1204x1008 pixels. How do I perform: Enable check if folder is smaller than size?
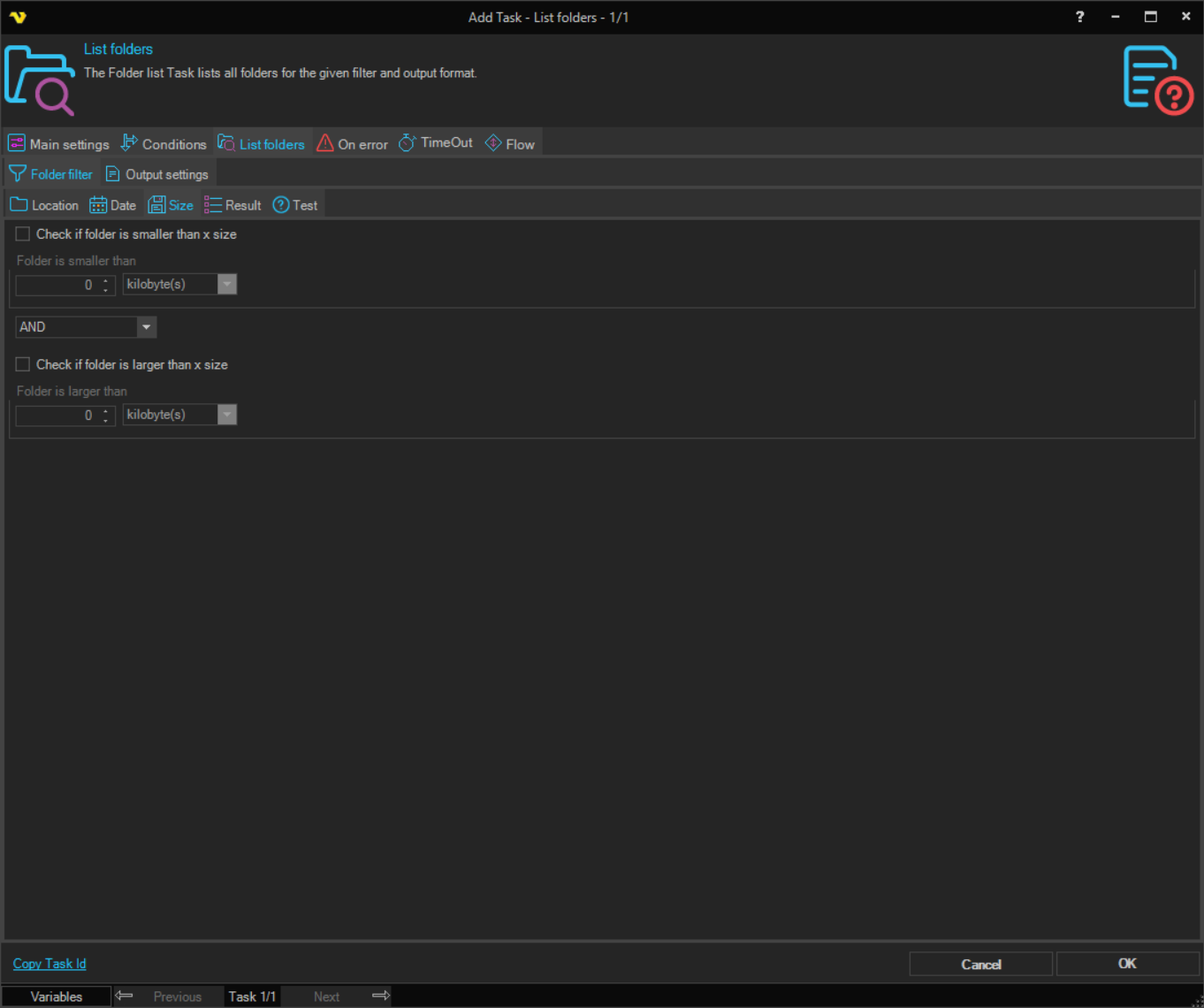23,234
